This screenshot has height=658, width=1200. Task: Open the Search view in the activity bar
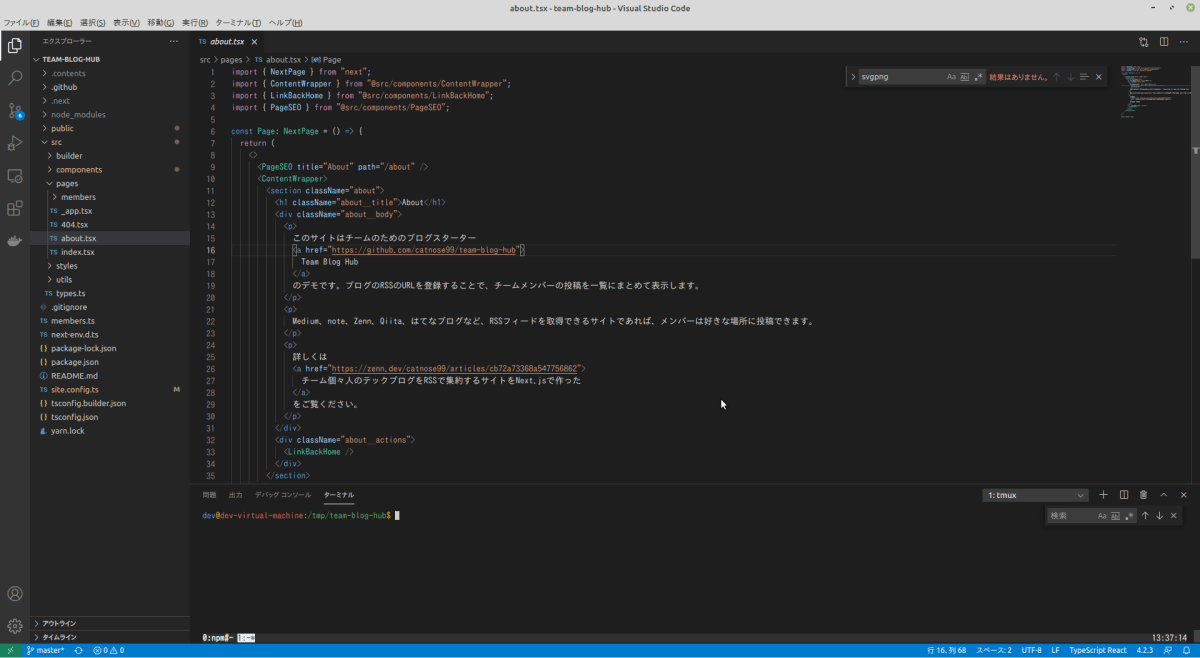point(15,77)
